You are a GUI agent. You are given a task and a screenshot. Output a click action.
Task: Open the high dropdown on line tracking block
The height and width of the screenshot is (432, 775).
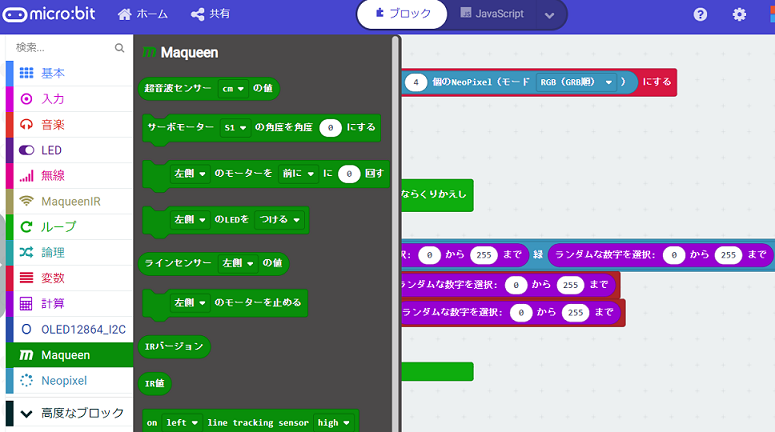coord(334,423)
